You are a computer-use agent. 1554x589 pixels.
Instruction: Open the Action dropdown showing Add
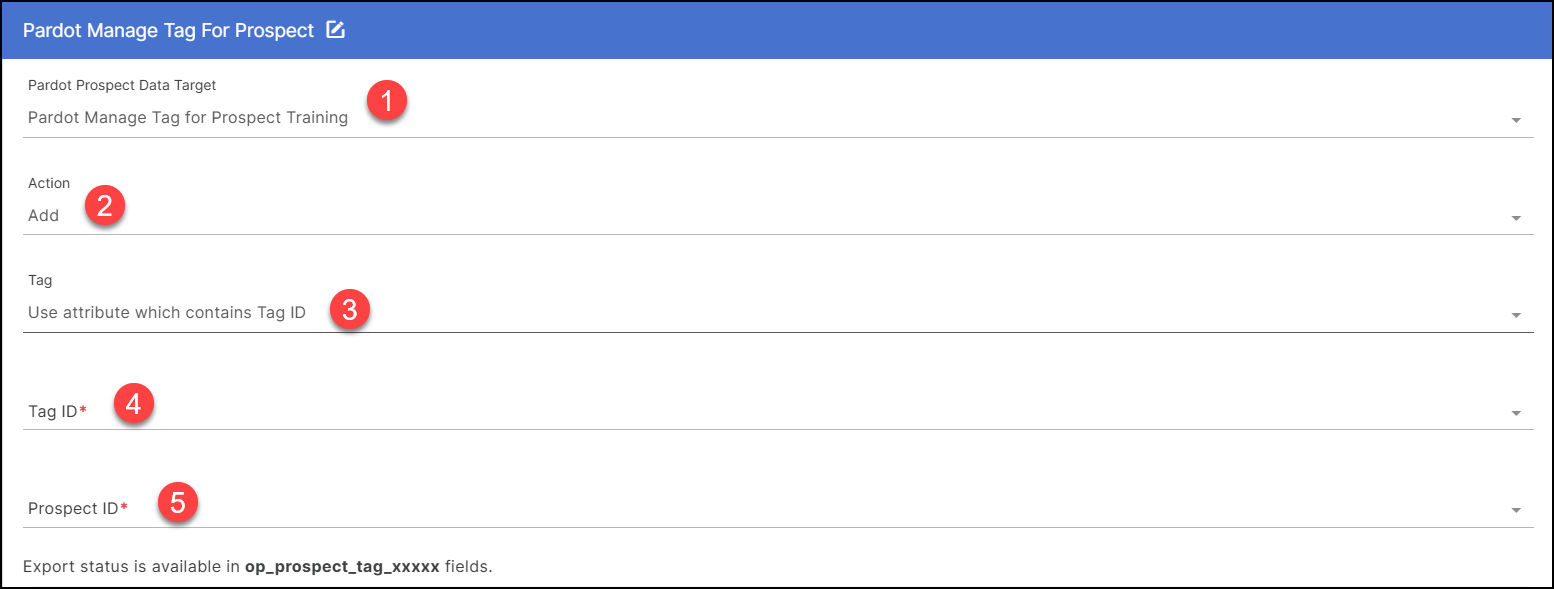700,215
